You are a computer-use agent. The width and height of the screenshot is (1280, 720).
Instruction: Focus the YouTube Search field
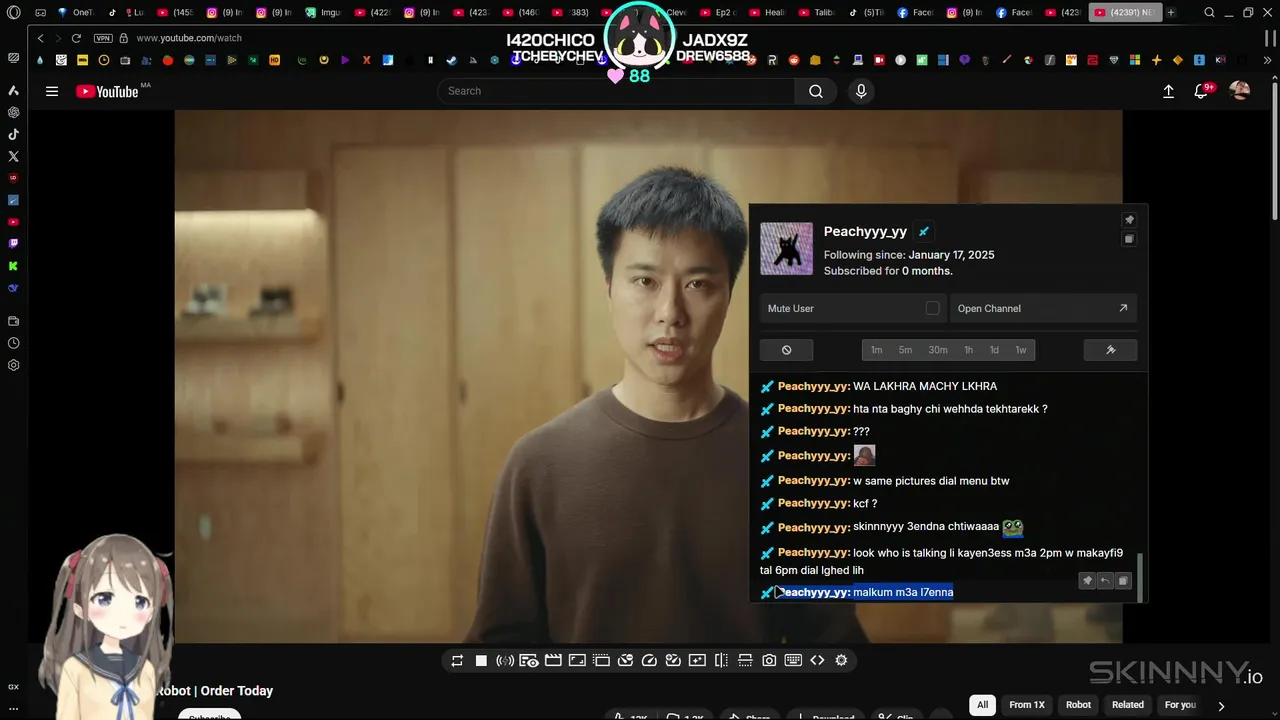(615, 91)
